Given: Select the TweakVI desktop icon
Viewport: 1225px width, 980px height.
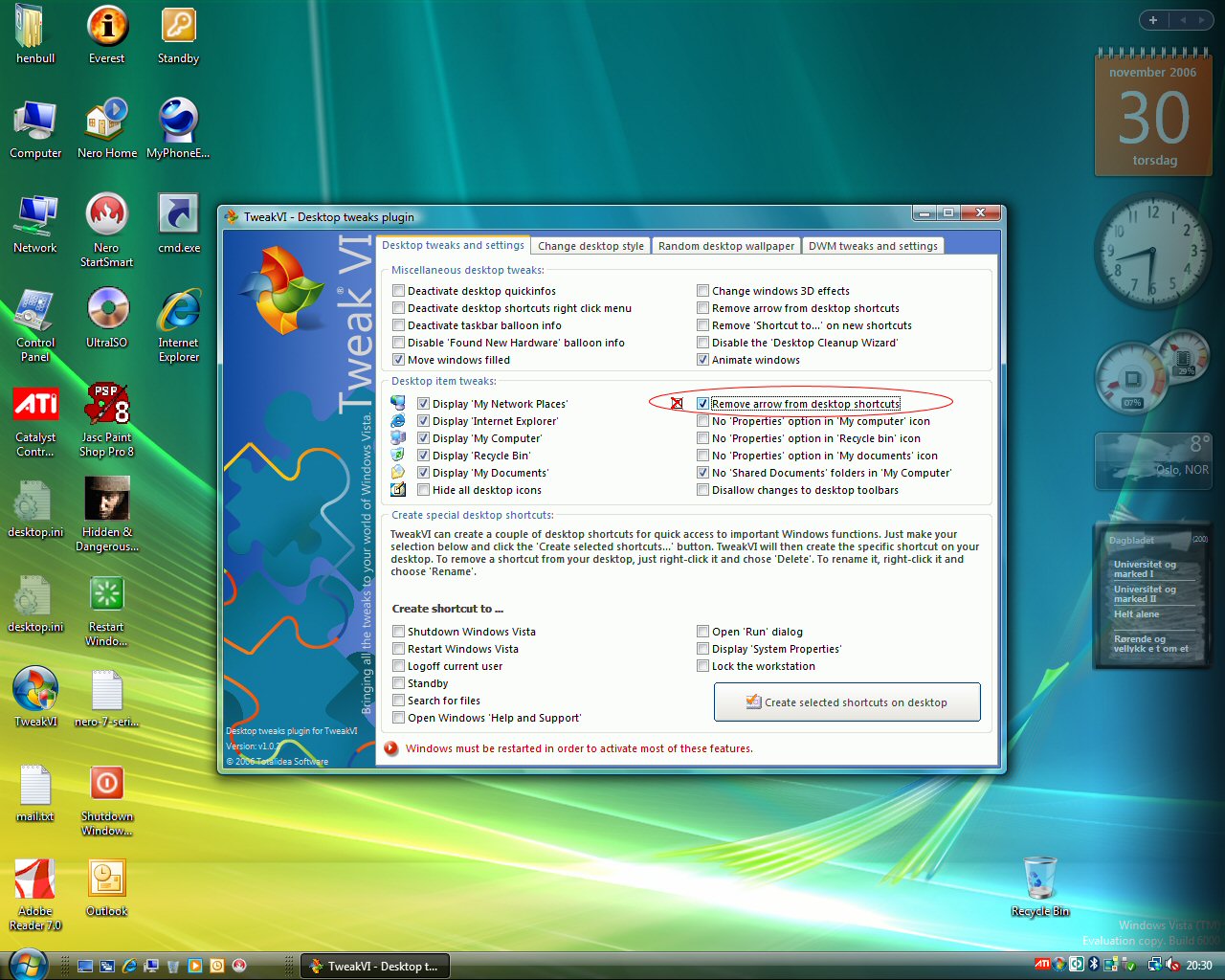Looking at the screenshot, I should [35, 697].
